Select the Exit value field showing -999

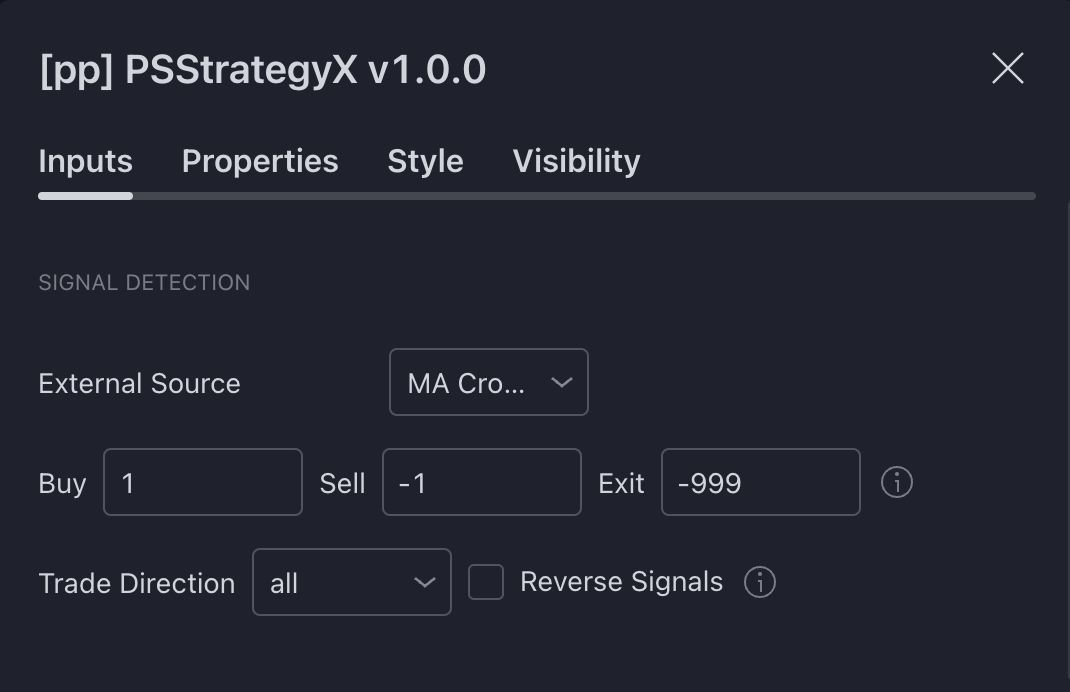pos(760,482)
